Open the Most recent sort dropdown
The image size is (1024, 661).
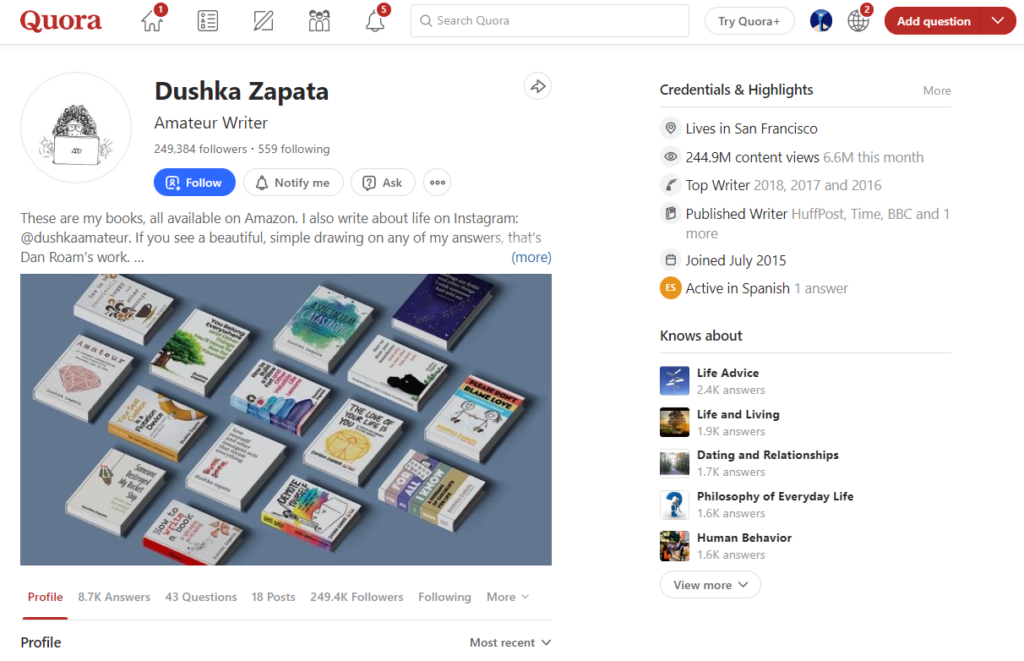click(510, 643)
